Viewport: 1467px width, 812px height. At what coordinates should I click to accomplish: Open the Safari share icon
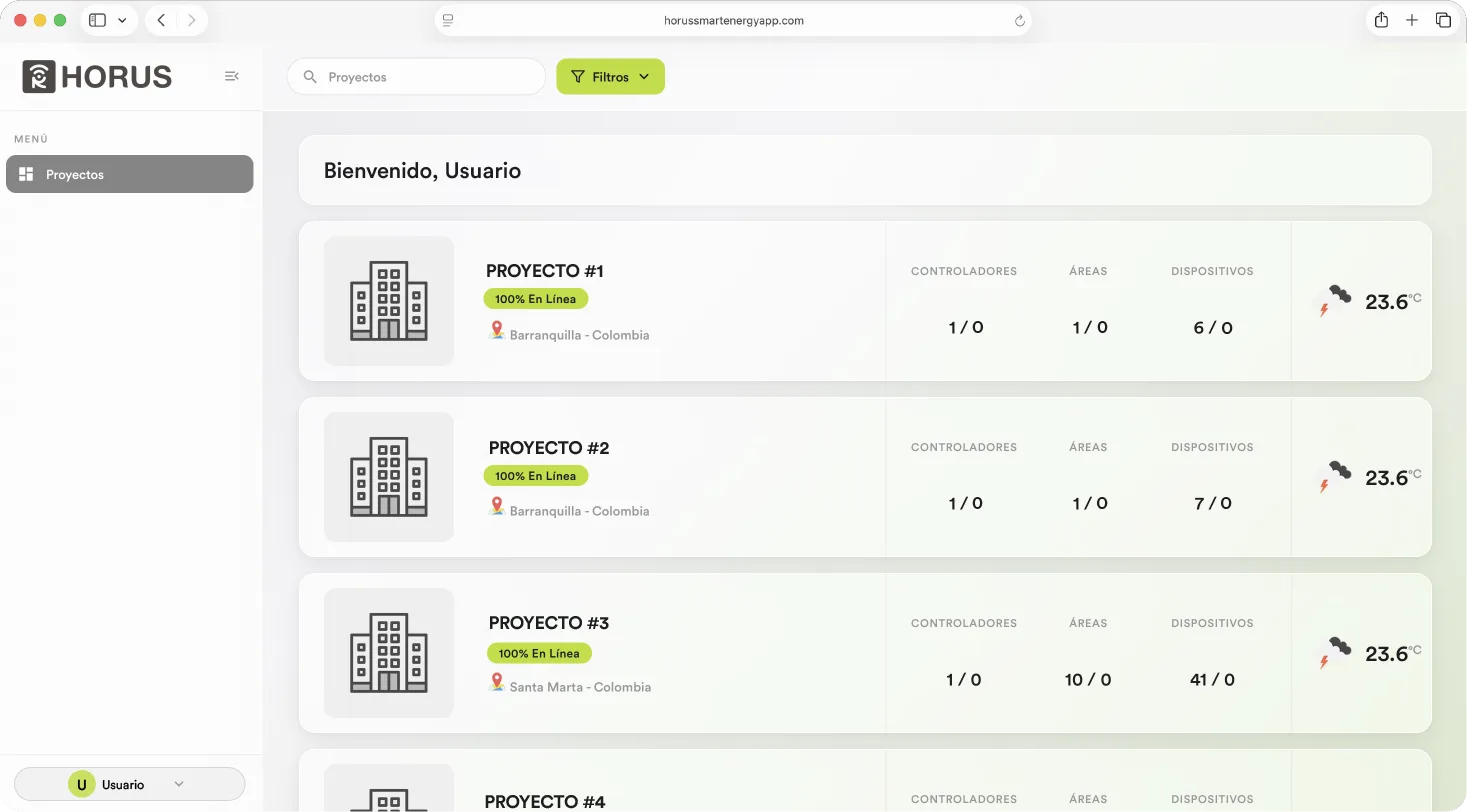[x=1381, y=20]
